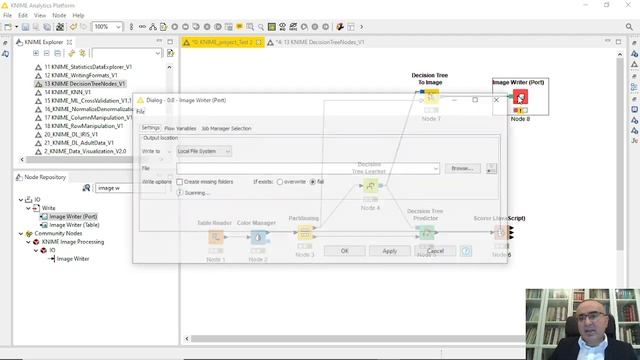
Task: Click the Apply button
Action: pyautogui.click(x=390, y=251)
